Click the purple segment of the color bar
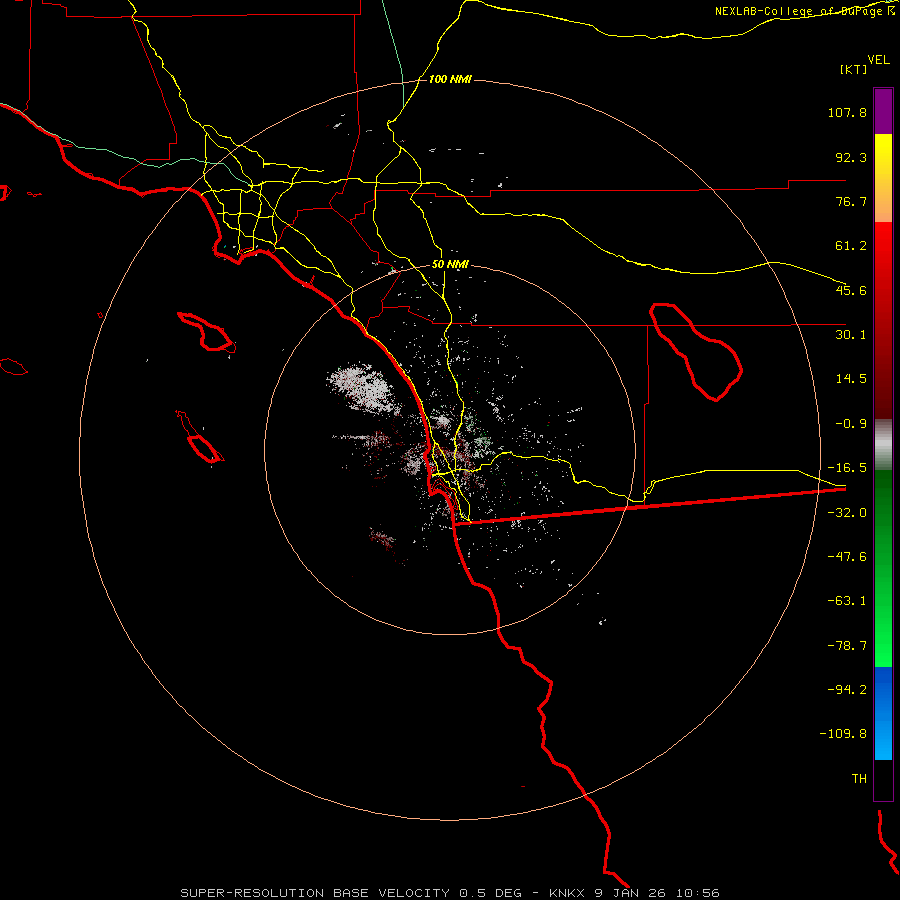Viewport: 900px width, 900px height. tap(883, 111)
